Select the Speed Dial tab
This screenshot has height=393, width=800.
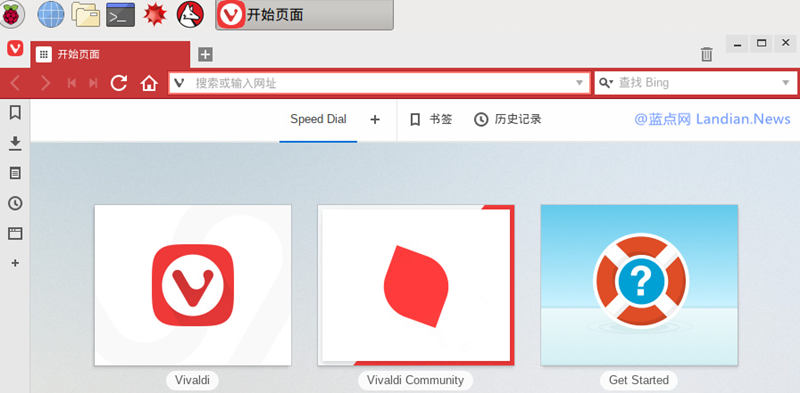(x=318, y=119)
